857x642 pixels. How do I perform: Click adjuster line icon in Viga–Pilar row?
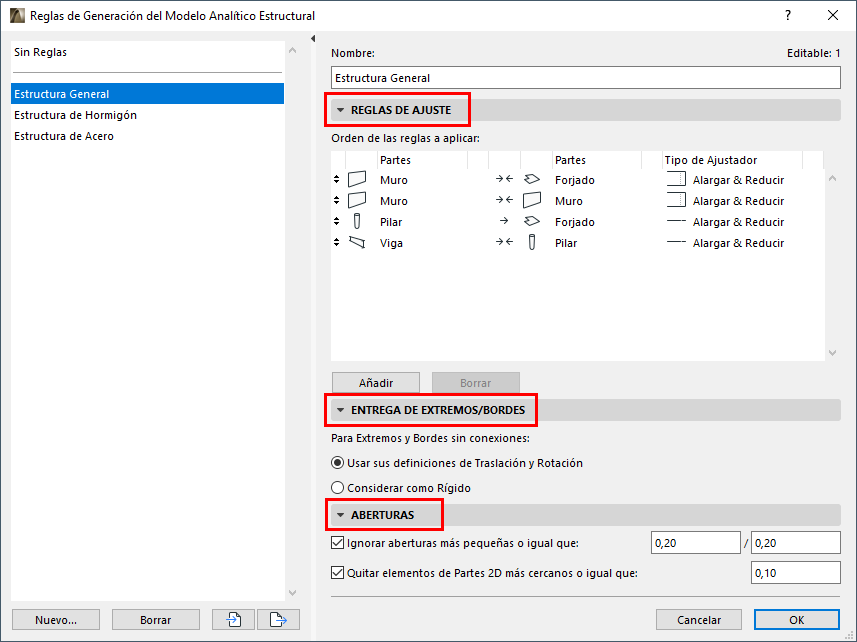[677, 242]
